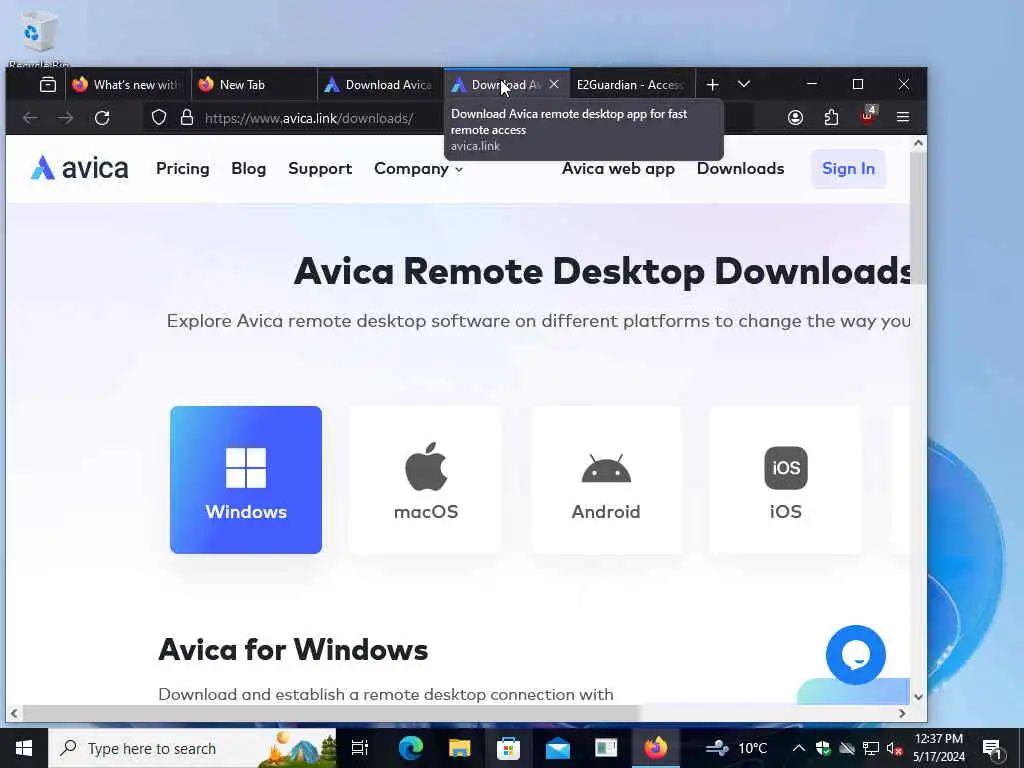Open tracking protection shield icon
Screen dimensions: 1024x768
click(x=159, y=118)
